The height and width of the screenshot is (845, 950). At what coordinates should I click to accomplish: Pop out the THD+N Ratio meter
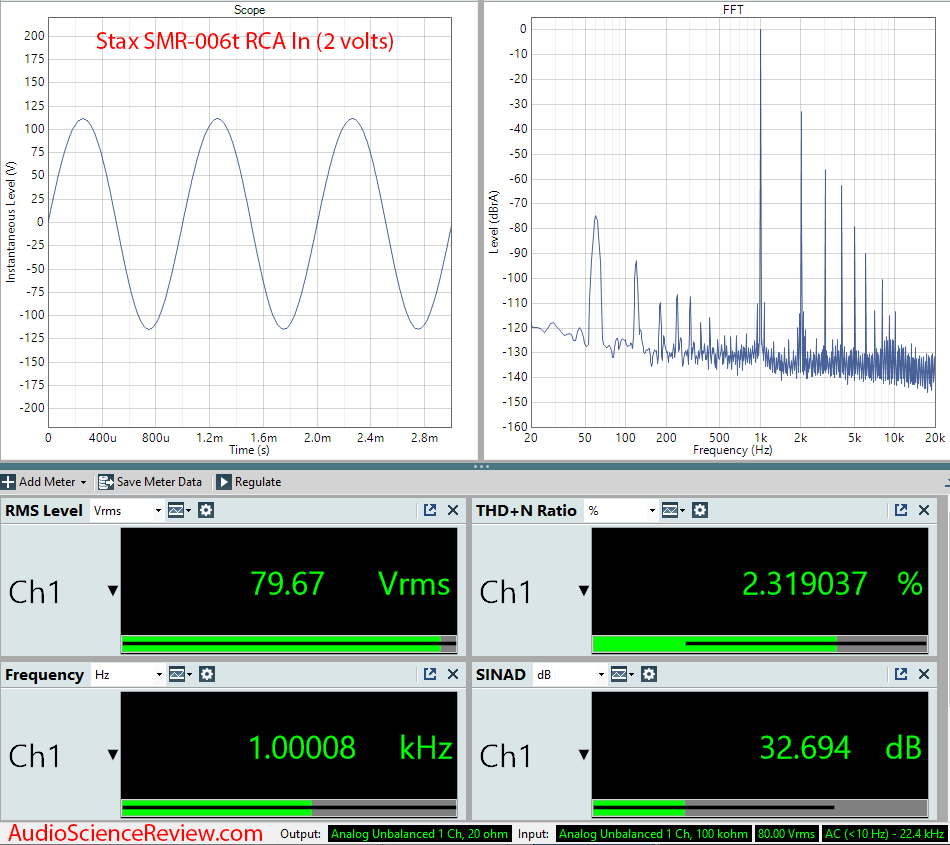tap(901, 510)
